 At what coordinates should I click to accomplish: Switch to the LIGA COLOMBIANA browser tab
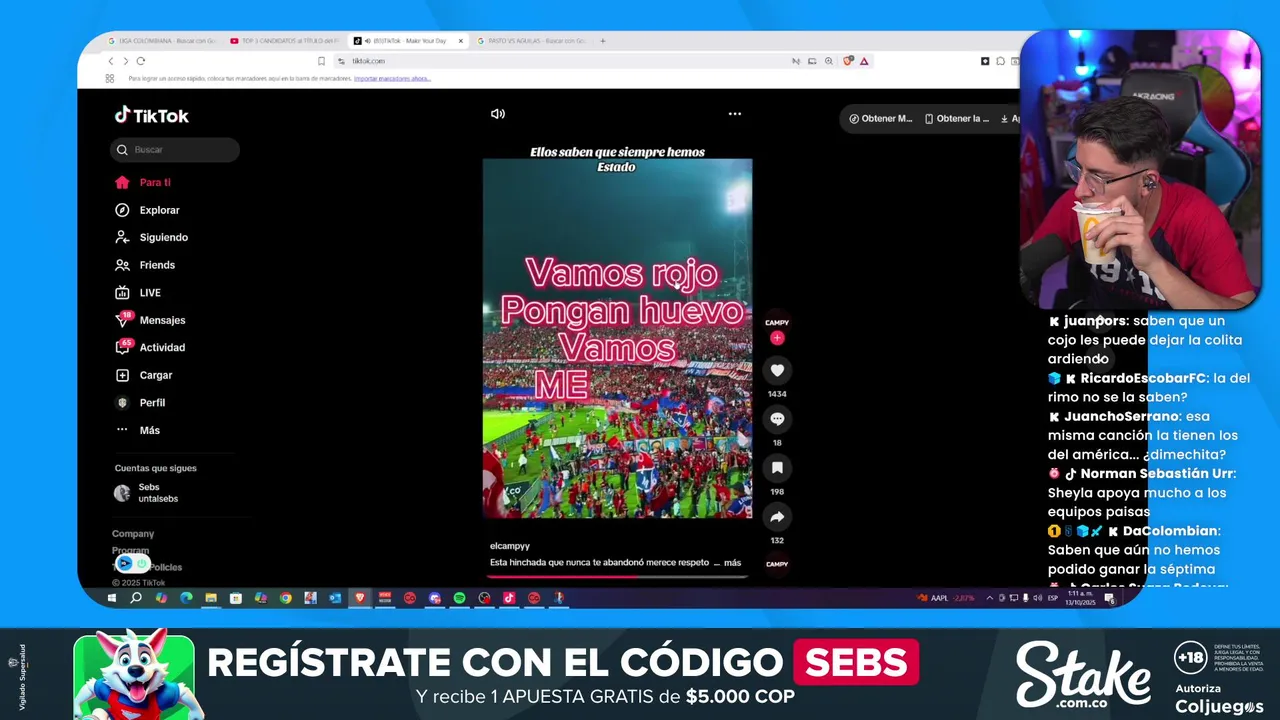(x=160, y=41)
